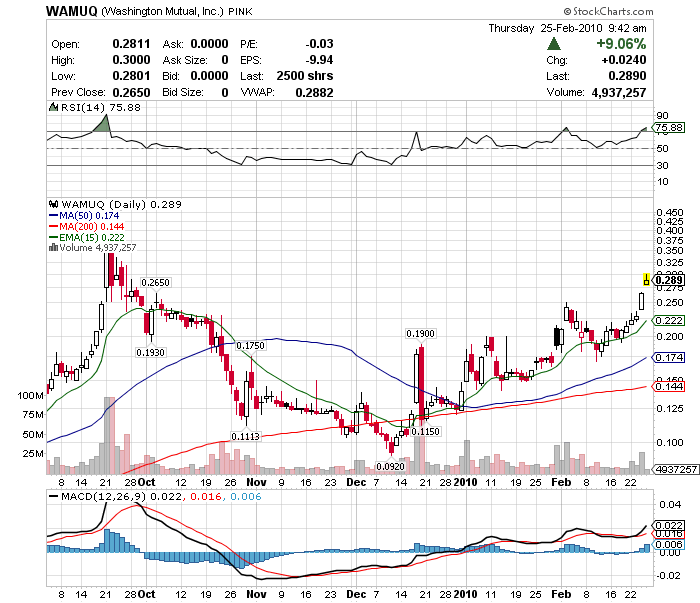Click the yellow latest-candle marker beside 0.289

(646, 279)
